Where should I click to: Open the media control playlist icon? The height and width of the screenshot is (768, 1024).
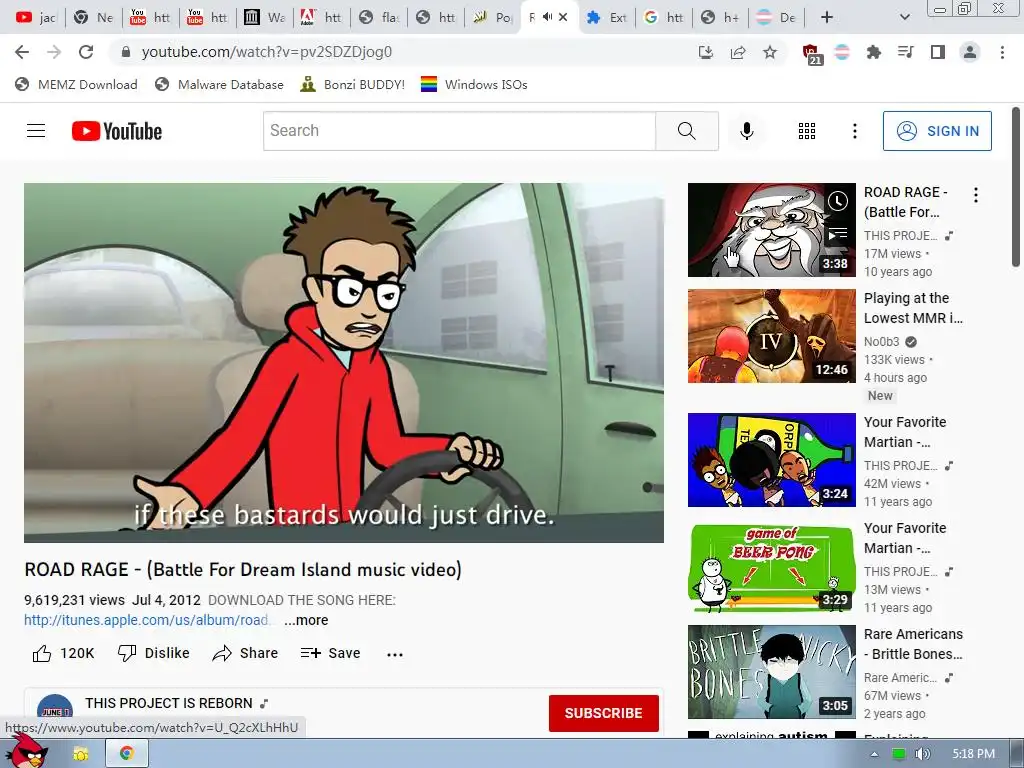906,52
